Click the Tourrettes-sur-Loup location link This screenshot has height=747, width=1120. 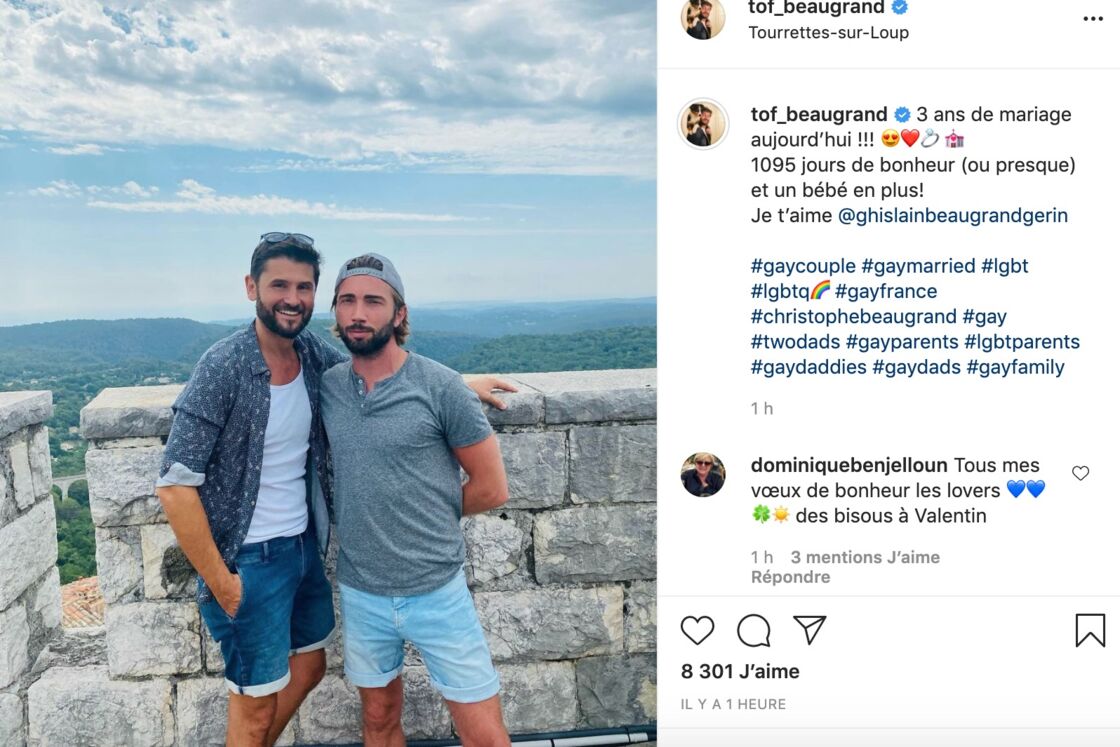[x=829, y=33]
